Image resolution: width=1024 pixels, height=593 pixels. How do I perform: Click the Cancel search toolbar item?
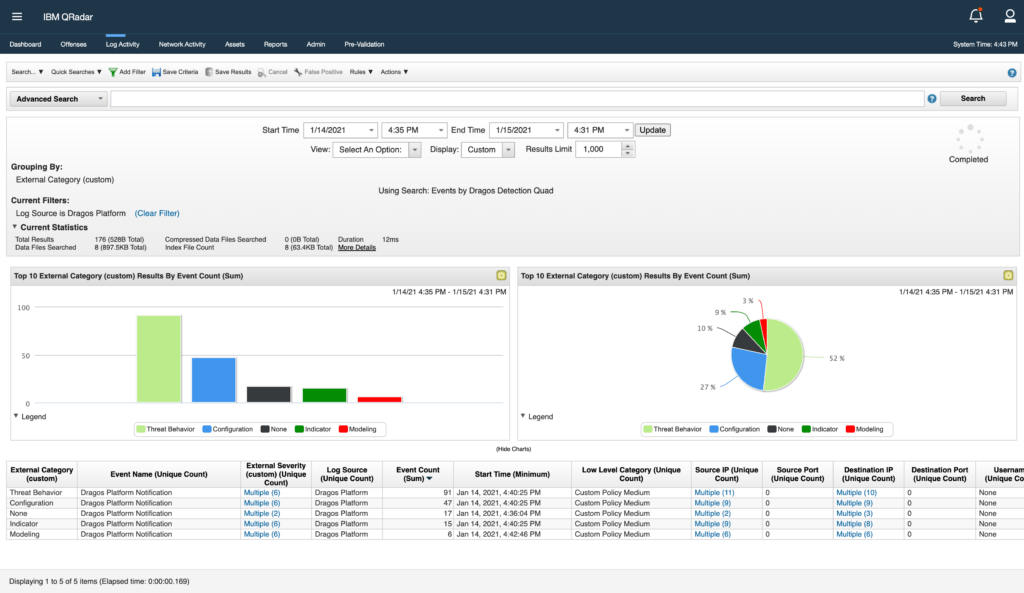tap(272, 72)
